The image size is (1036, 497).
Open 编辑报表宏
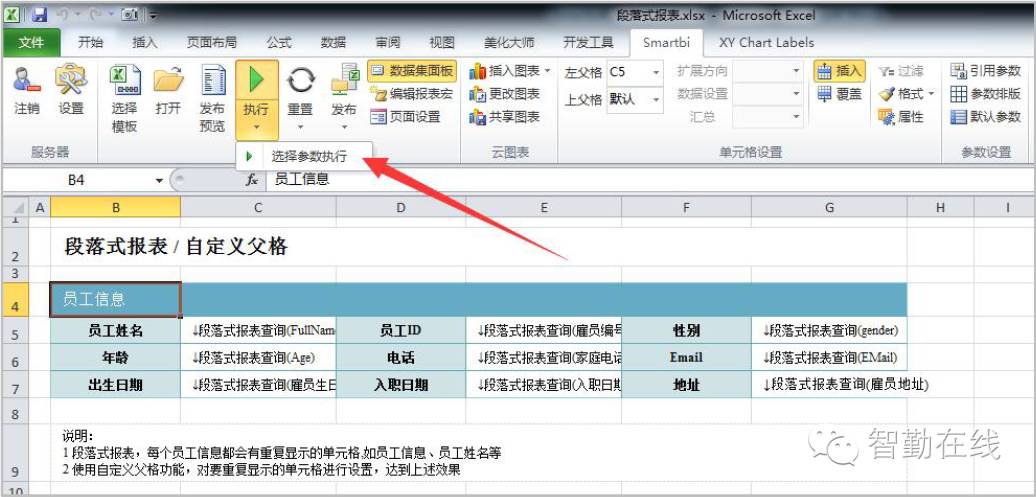(412, 94)
